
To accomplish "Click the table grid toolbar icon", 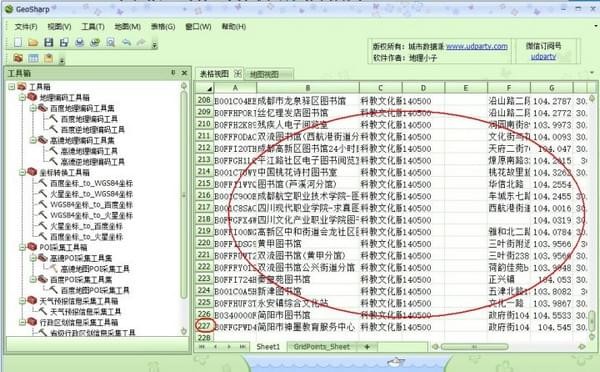I will pyautogui.click(x=33, y=58).
